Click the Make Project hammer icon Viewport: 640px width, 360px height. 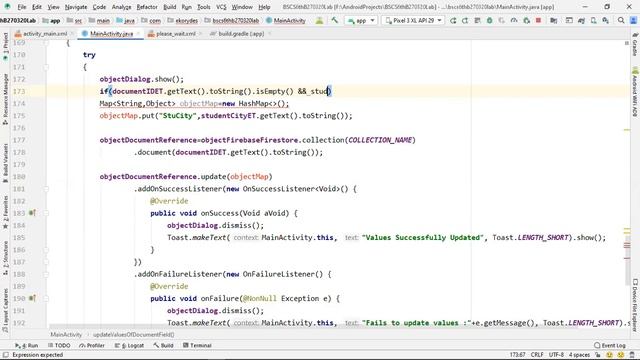[335, 20]
